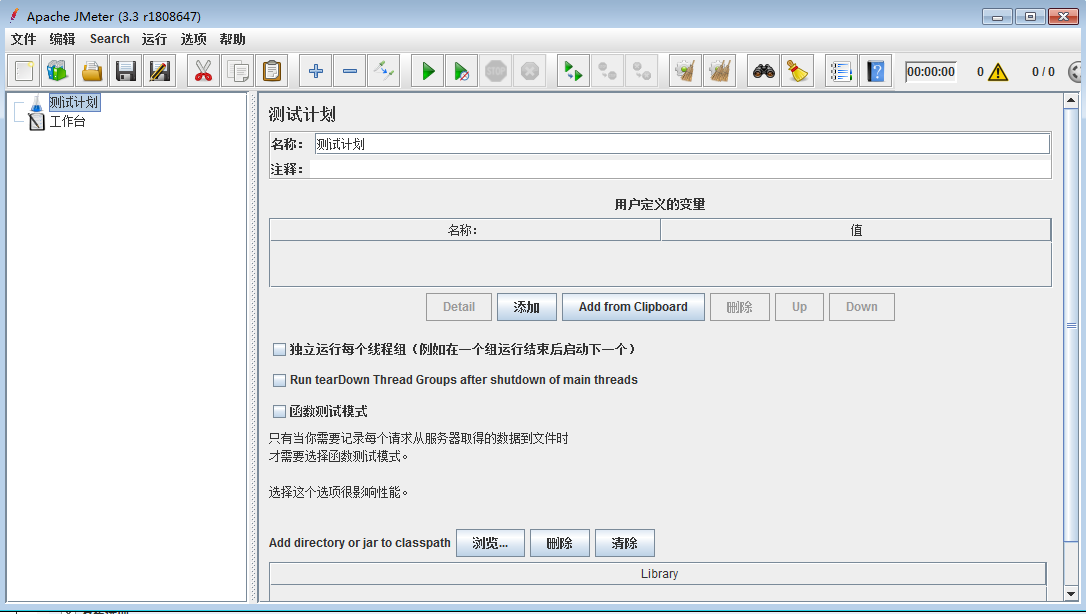Open the Templates icon in toolbar
The height and width of the screenshot is (614, 1086).
(58, 71)
